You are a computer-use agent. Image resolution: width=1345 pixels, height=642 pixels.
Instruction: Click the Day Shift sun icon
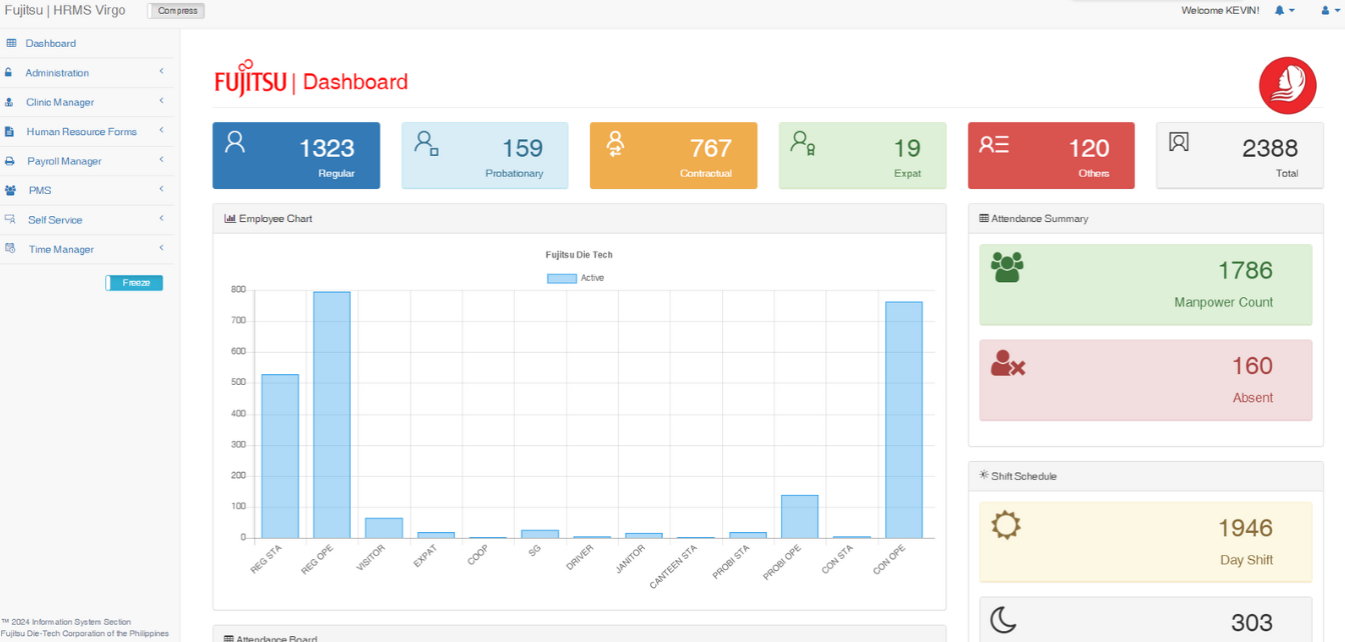[x=1006, y=524]
